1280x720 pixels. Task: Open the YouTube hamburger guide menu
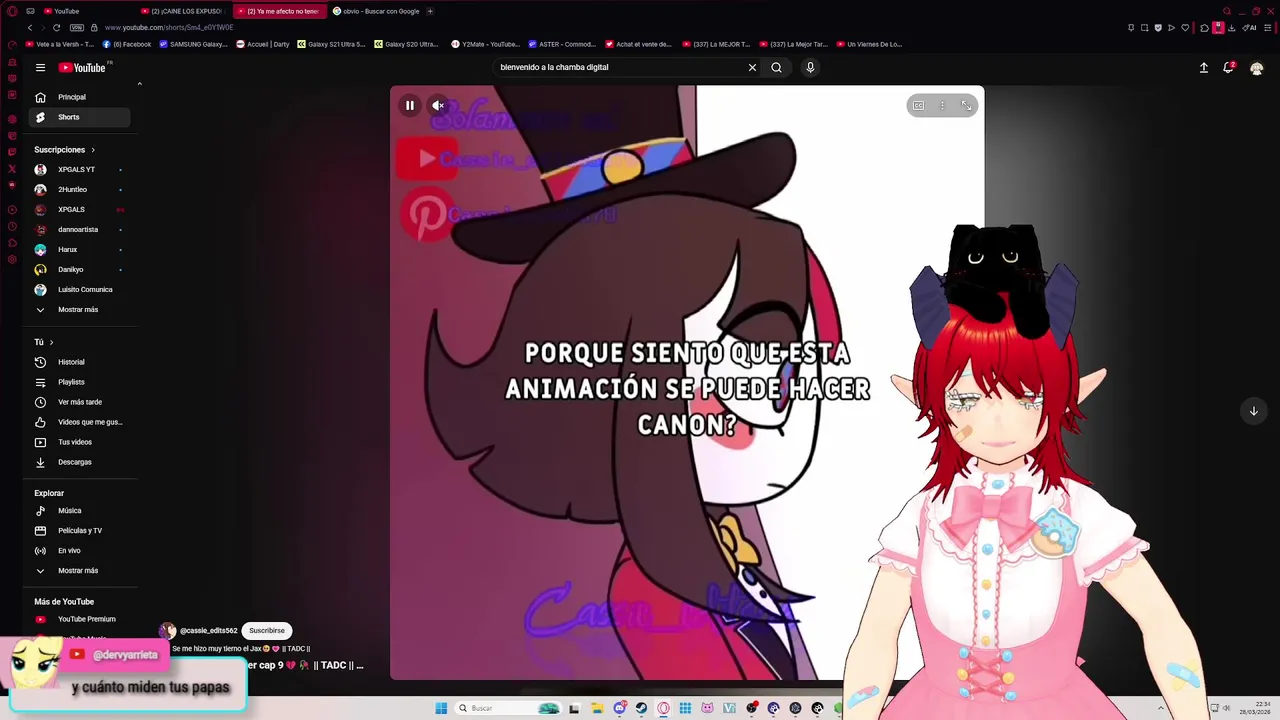(x=40, y=67)
